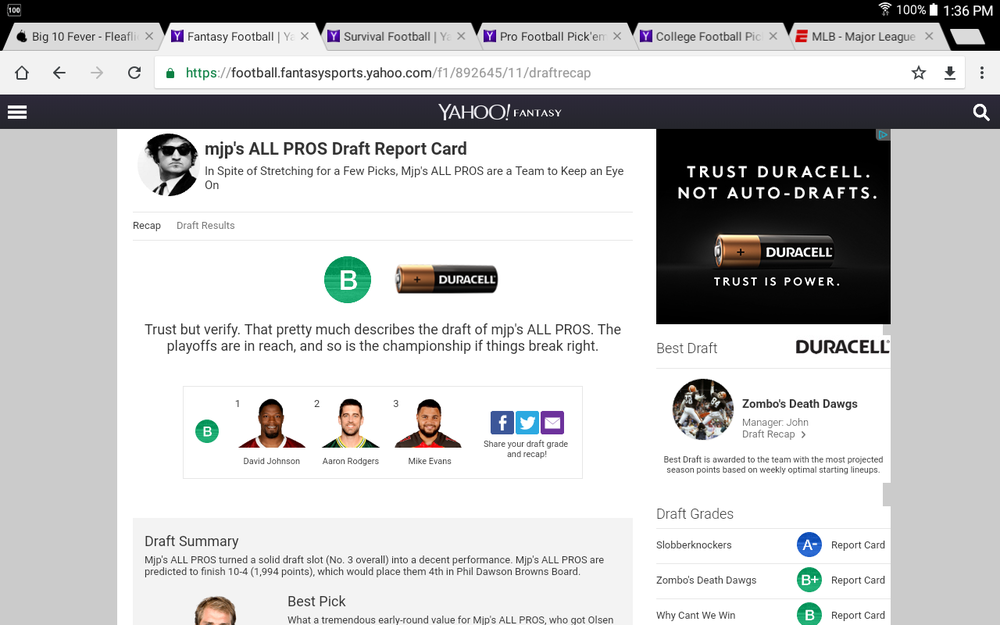
Task: Open the Slobberknockers Report Card link
Action: tap(858, 545)
